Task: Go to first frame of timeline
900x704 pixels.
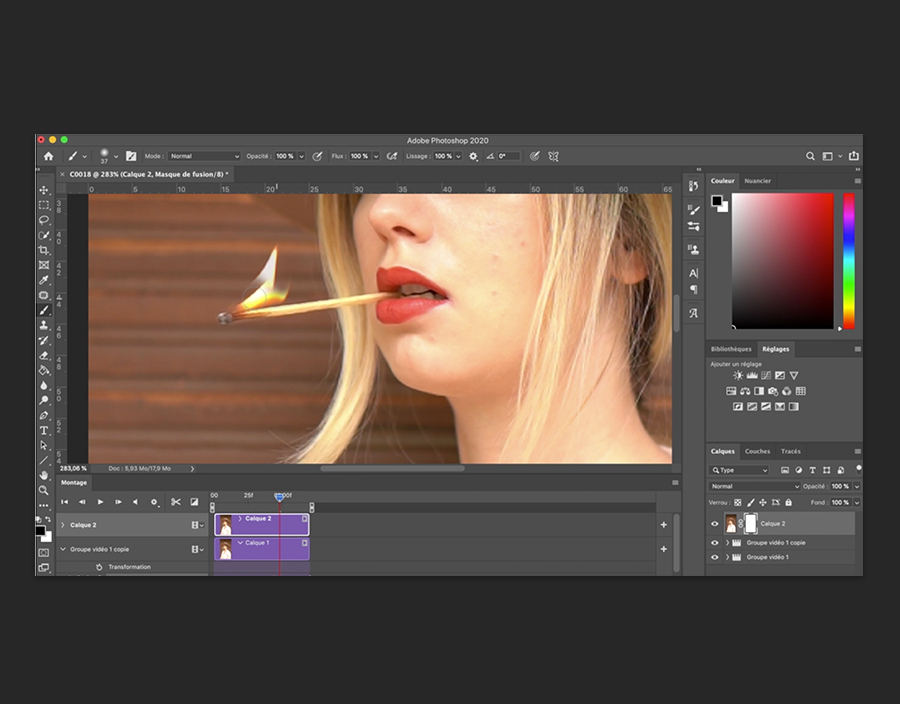Action: click(x=64, y=502)
